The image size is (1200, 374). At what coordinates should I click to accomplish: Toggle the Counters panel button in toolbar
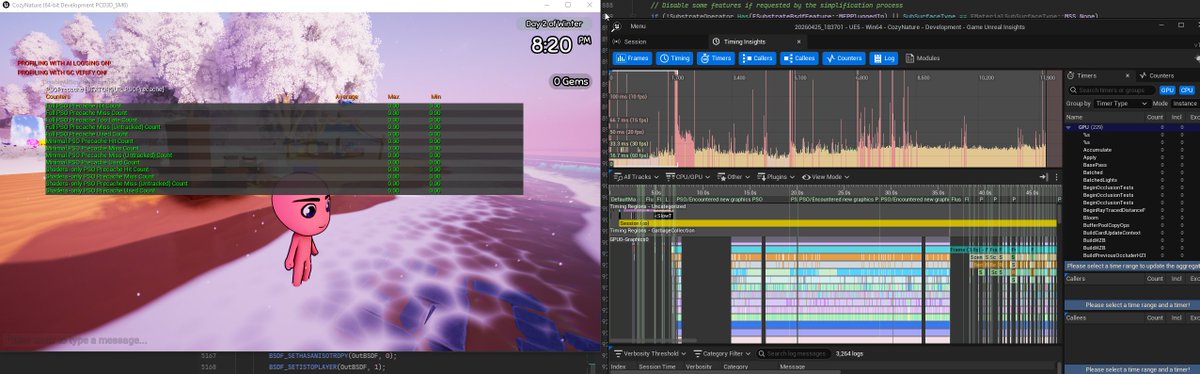tap(844, 59)
